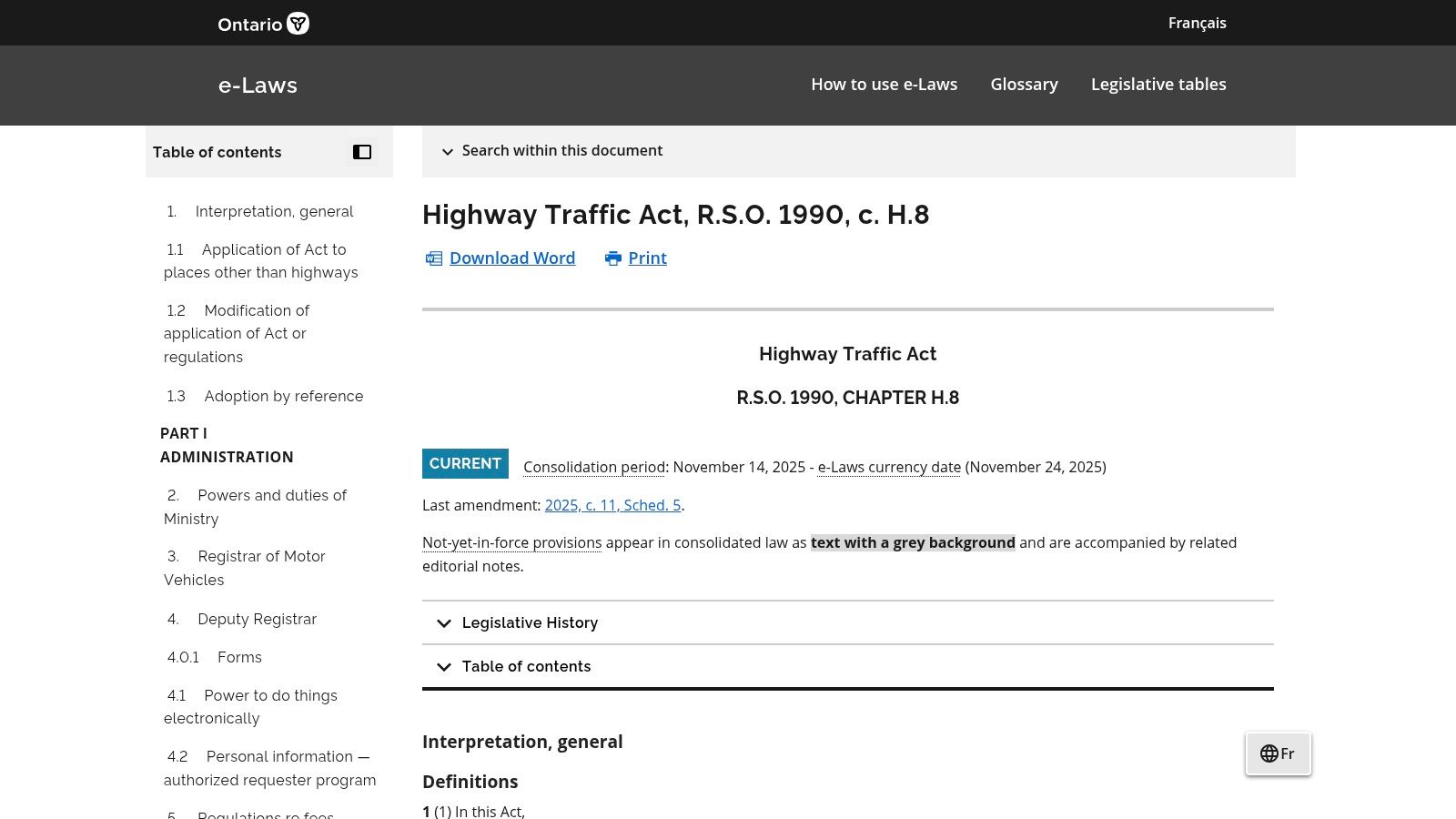Download the Word version of the Act
Image resolution: width=1456 pixels, height=819 pixels.
click(x=512, y=258)
